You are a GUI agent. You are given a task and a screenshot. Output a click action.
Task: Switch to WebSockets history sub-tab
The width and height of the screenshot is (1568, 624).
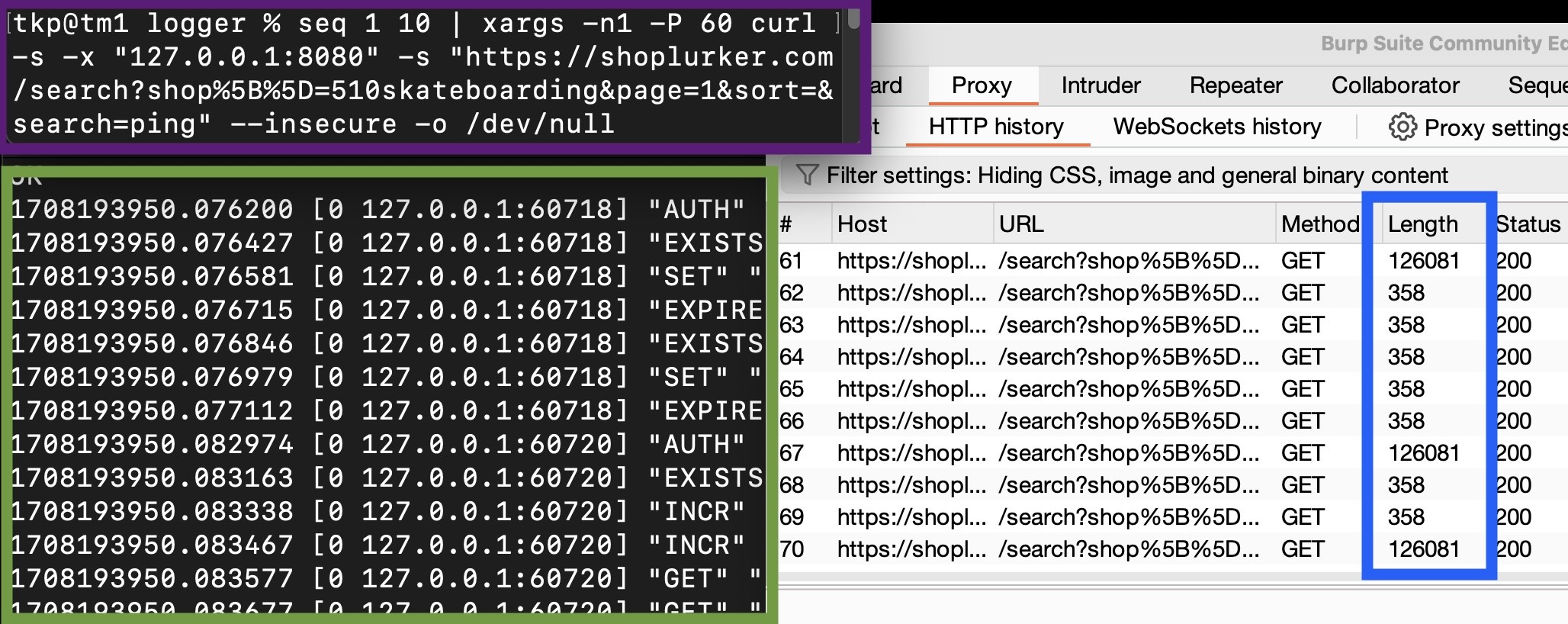pos(1217,127)
